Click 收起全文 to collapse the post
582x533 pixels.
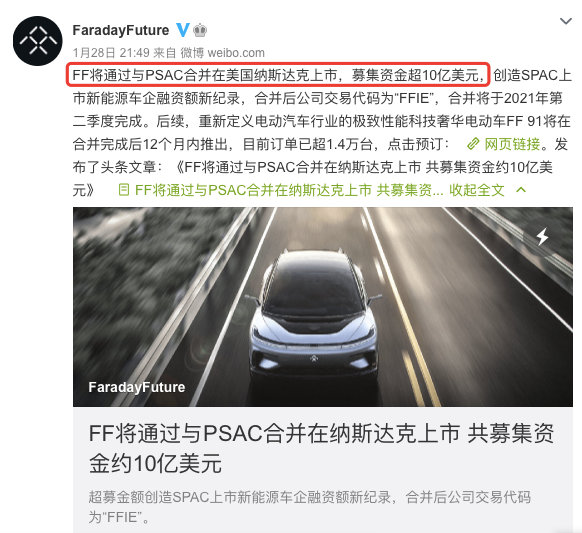(x=477, y=190)
